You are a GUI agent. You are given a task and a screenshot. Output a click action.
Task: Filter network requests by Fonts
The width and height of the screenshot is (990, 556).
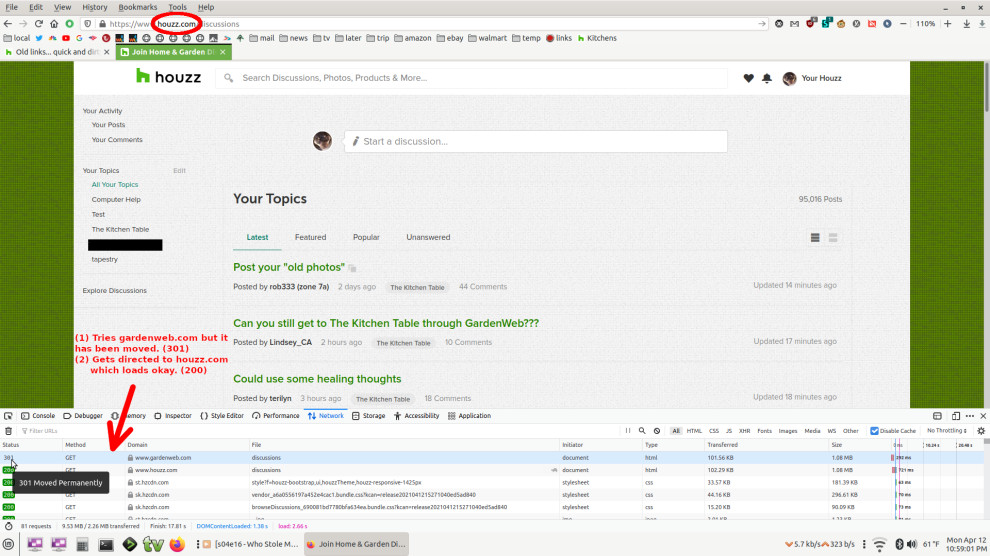(x=764, y=431)
